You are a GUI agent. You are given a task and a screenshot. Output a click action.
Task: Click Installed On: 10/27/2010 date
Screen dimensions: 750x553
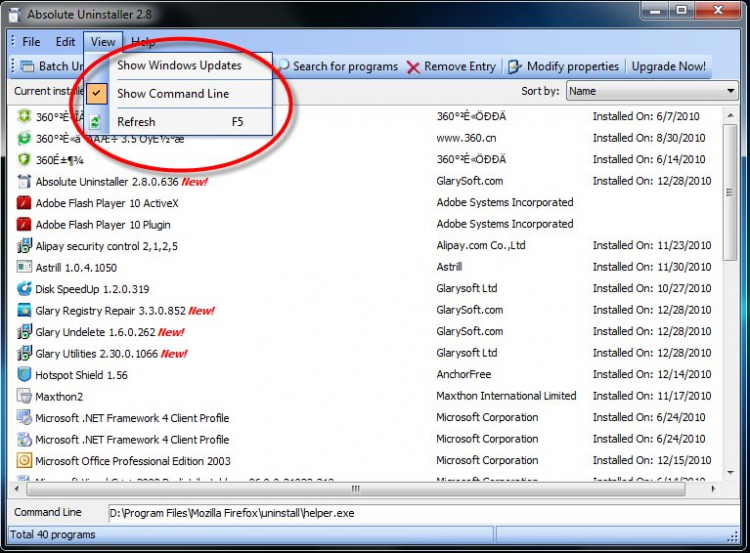[652, 288]
